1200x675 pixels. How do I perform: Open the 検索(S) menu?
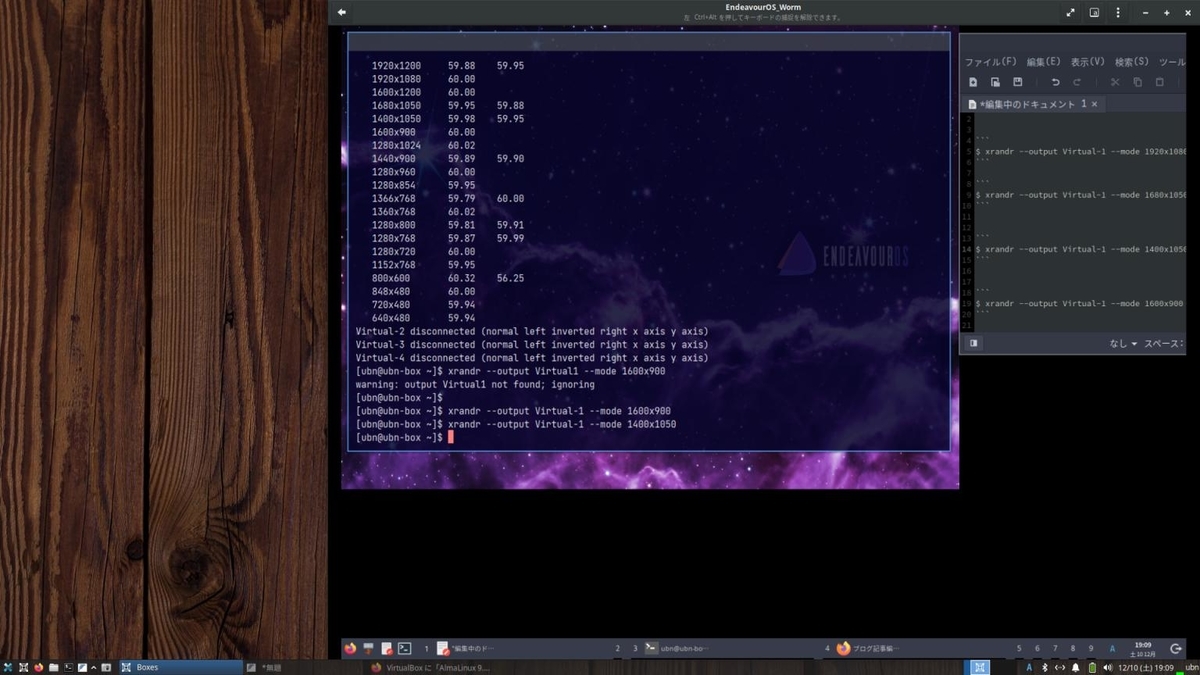tap(1131, 62)
